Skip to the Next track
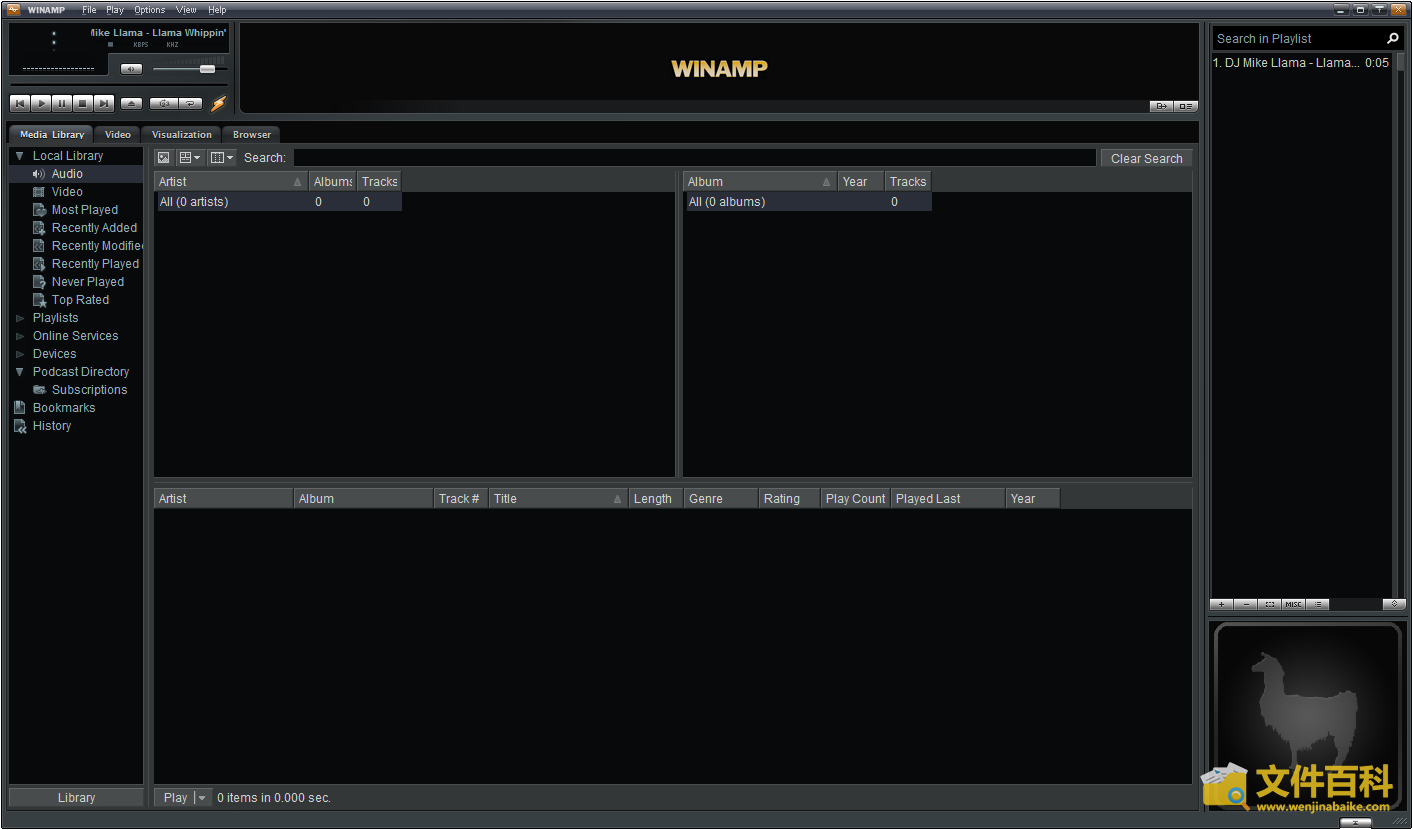Viewport: 1413px width, 830px height. (x=104, y=103)
